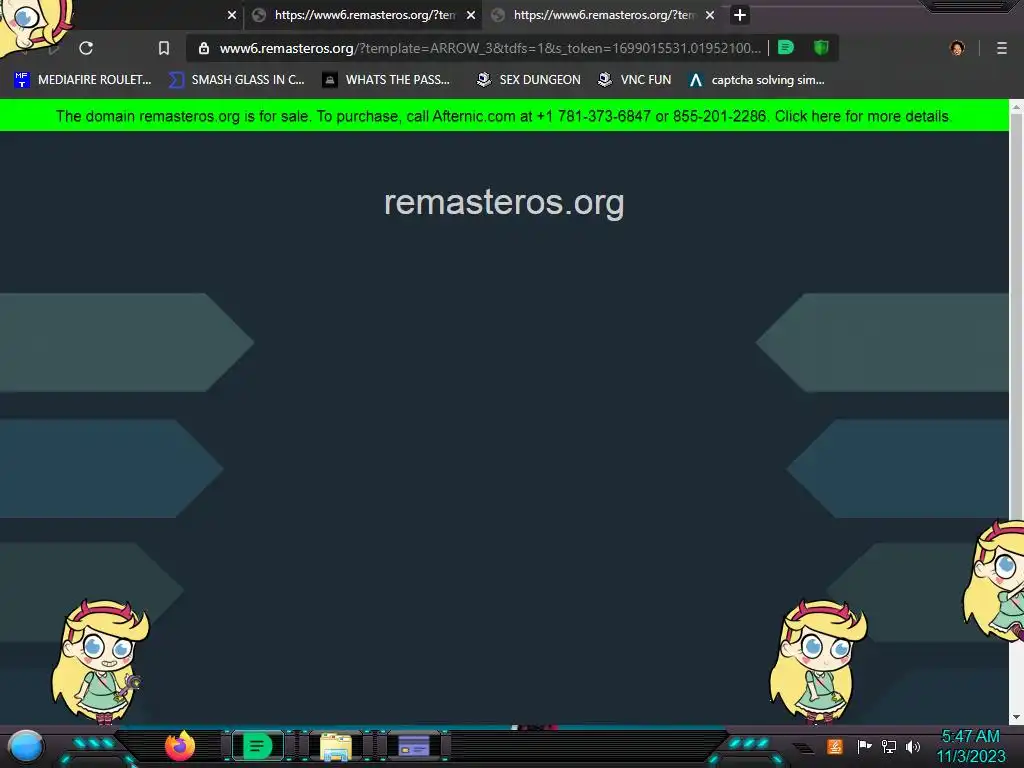Viewport: 1024px width, 768px height.
Task: Open the purple card app on taskbar
Action: click(x=413, y=746)
